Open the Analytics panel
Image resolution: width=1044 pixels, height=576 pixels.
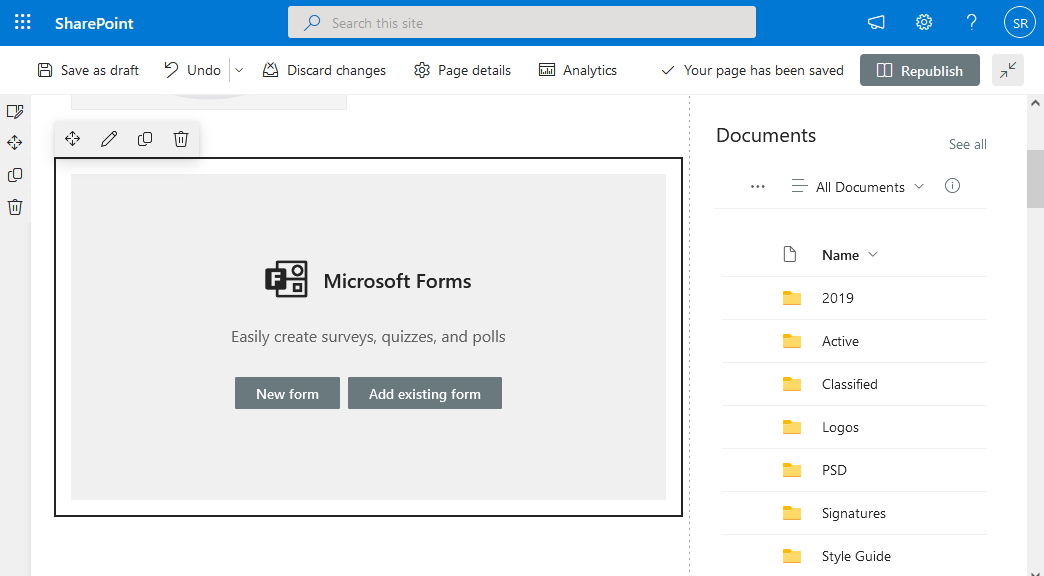point(577,70)
